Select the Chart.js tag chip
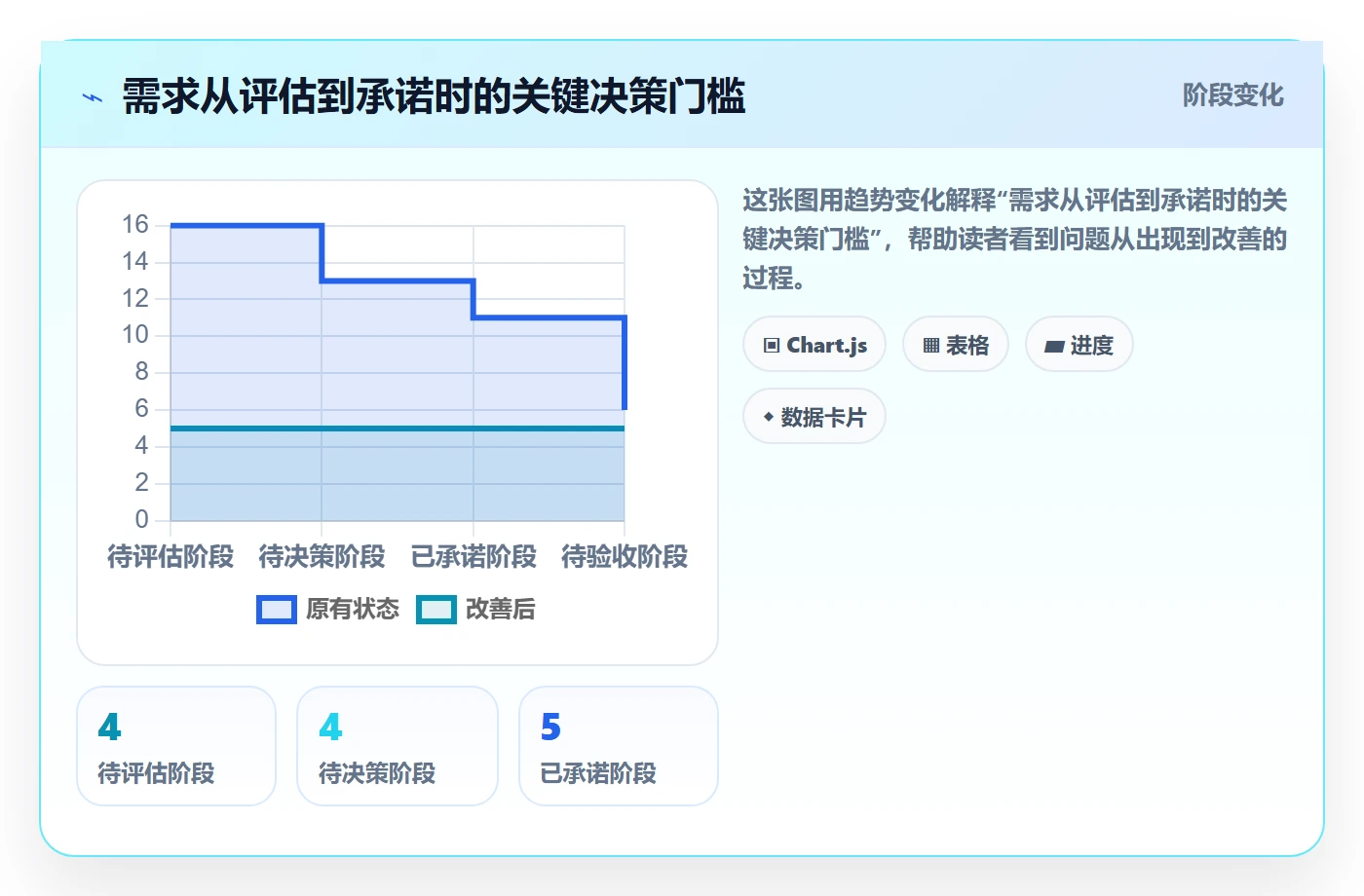Image resolution: width=1364 pixels, height=896 pixels. pyautogui.click(x=815, y=345)
